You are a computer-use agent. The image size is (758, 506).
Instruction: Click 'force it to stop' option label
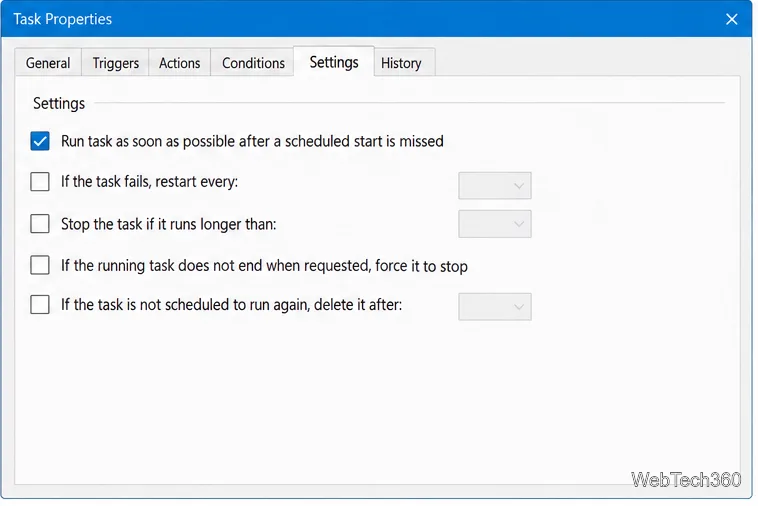click(264, 265)
